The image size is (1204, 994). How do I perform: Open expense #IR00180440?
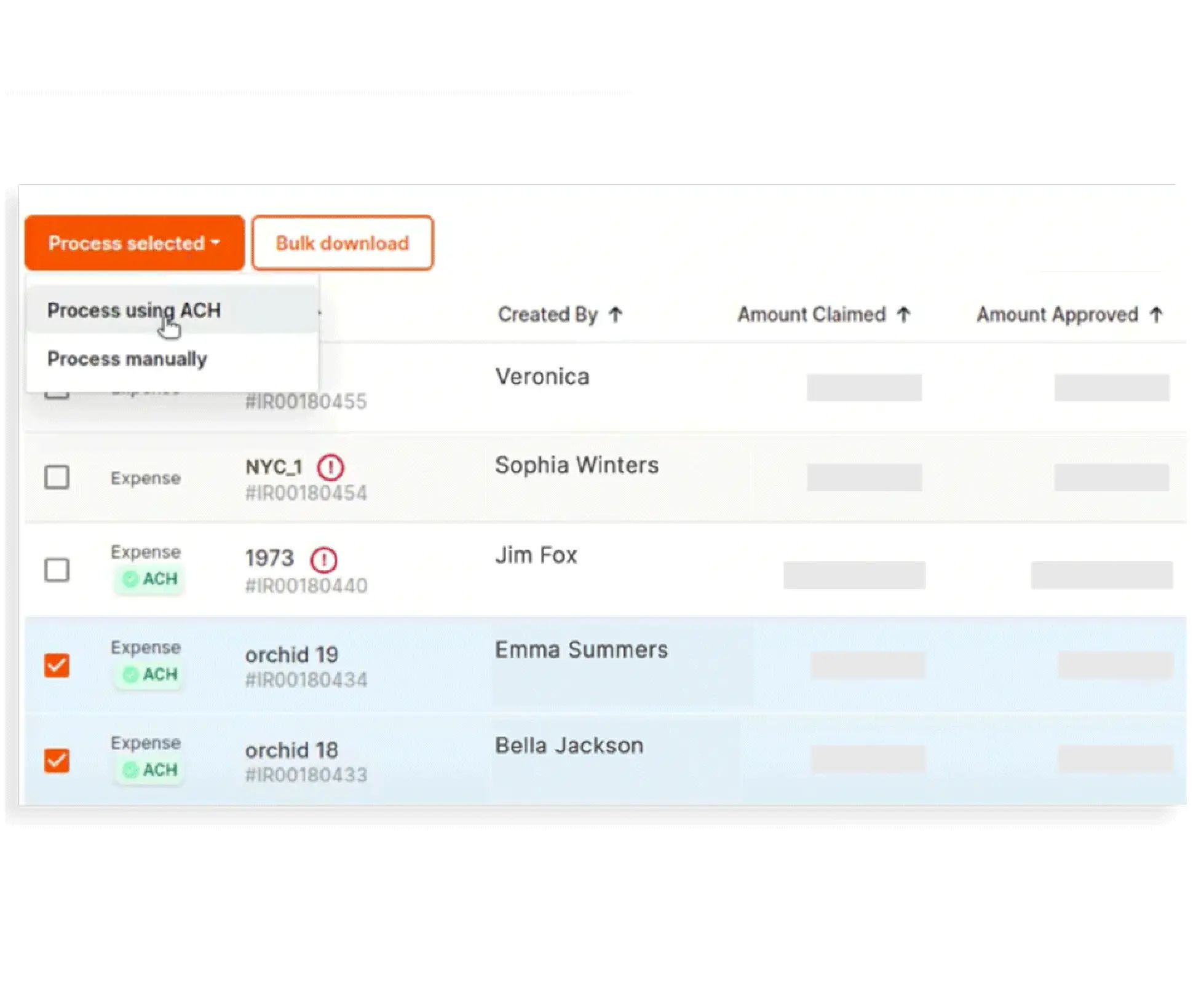point(306,585)
